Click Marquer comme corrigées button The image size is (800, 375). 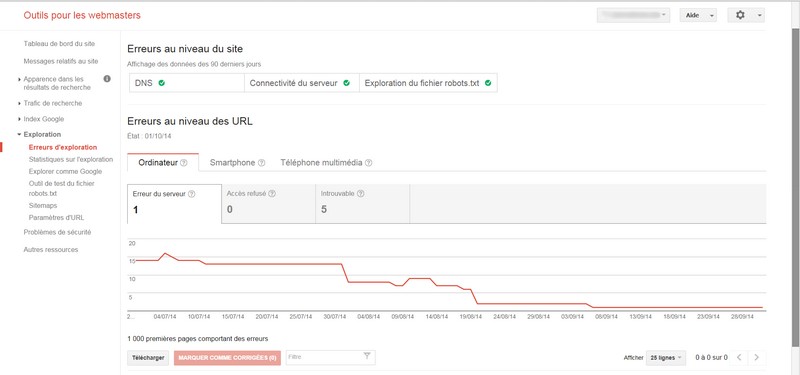227,358
